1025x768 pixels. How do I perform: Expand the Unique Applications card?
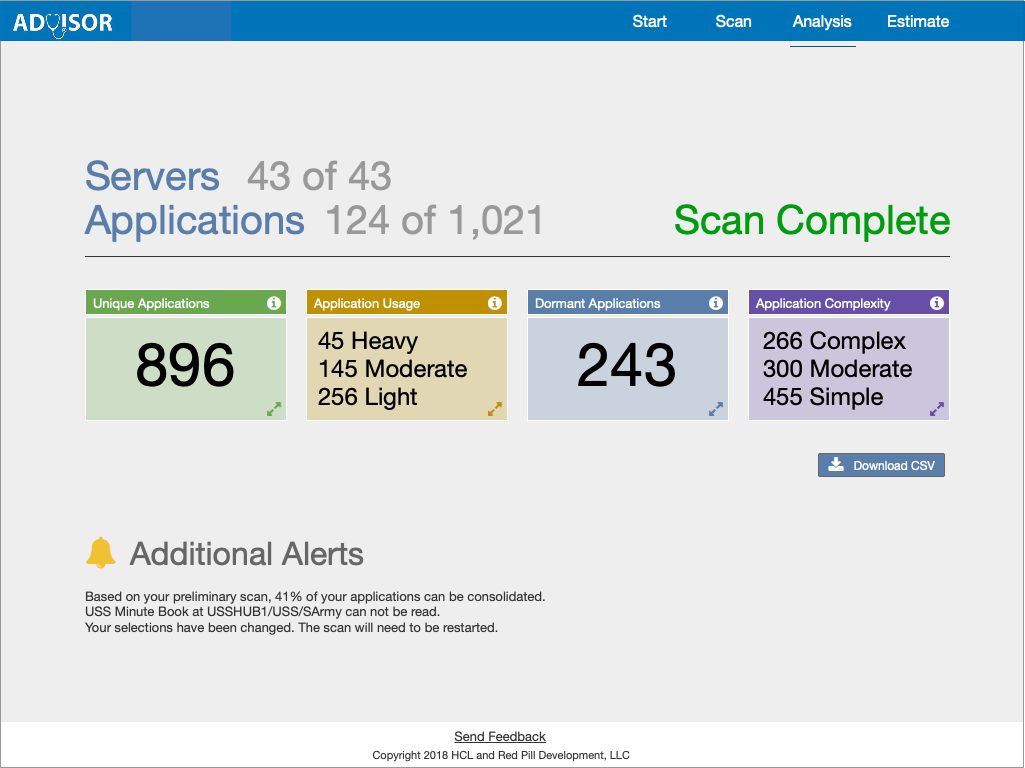[274, 409]
